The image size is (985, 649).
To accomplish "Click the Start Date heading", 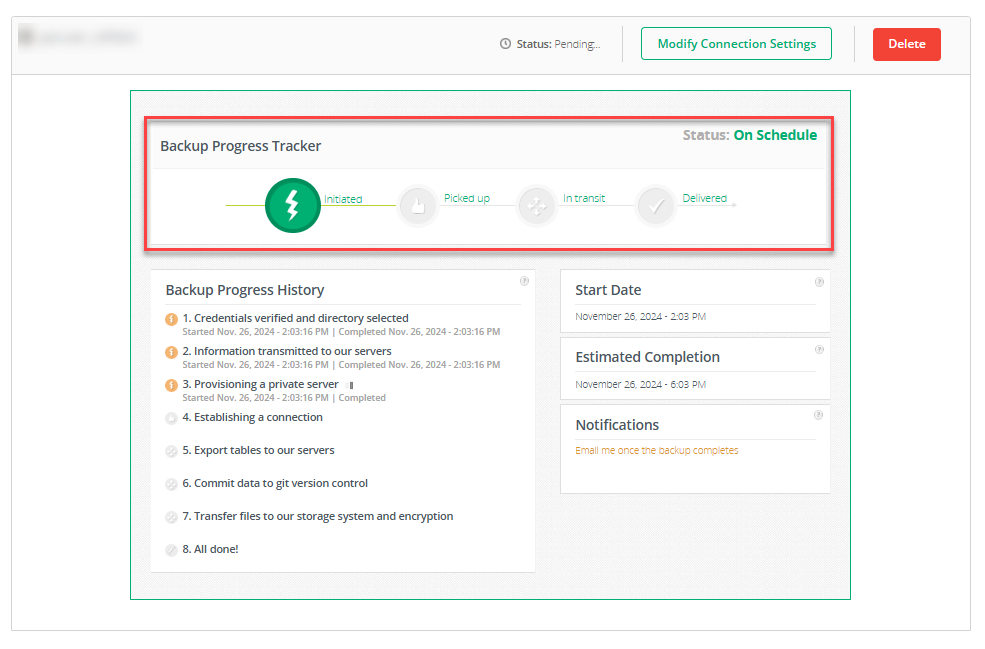I will pos(608,290).
